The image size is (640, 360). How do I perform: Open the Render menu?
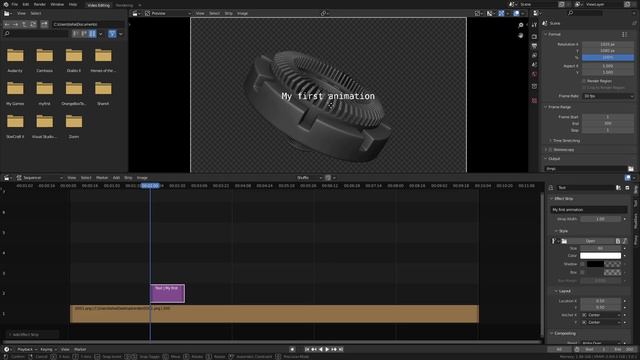click(40, 4)
